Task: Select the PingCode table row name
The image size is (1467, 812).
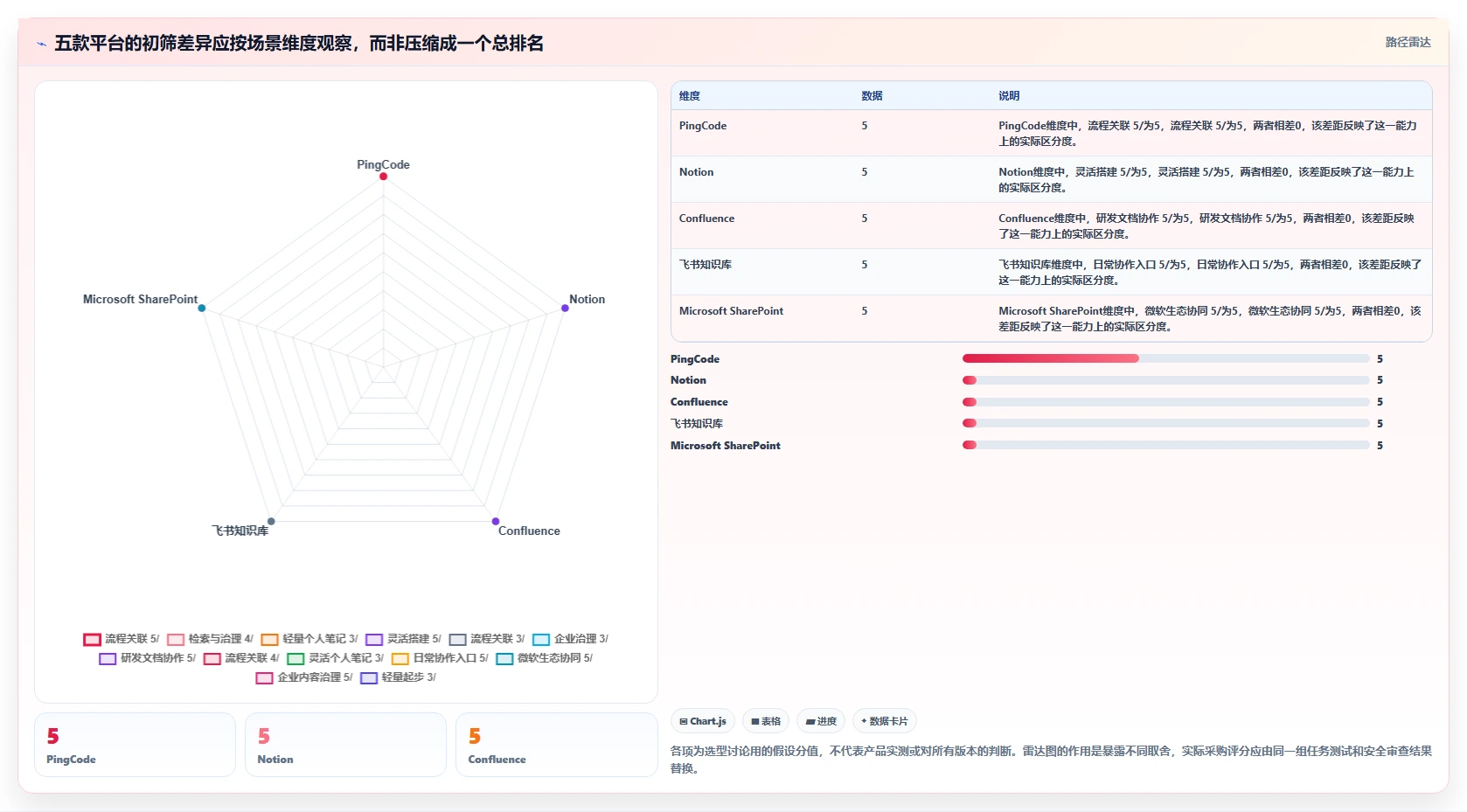Action: coord(703,126)
